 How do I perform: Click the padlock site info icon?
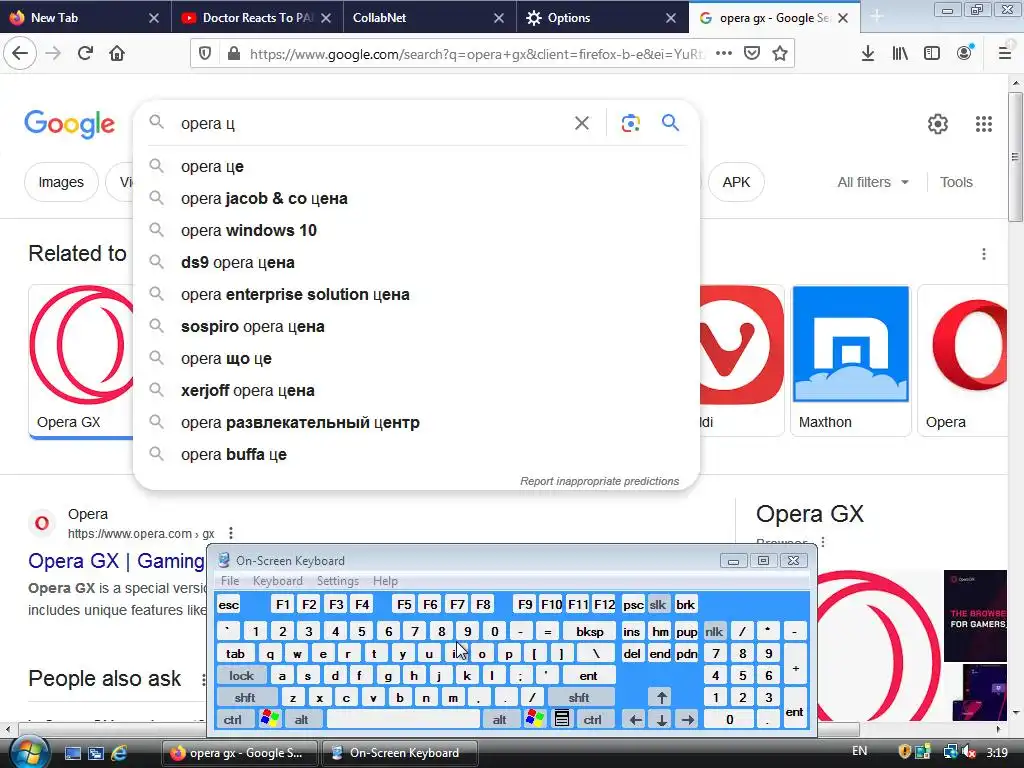(x=234, y=54)
